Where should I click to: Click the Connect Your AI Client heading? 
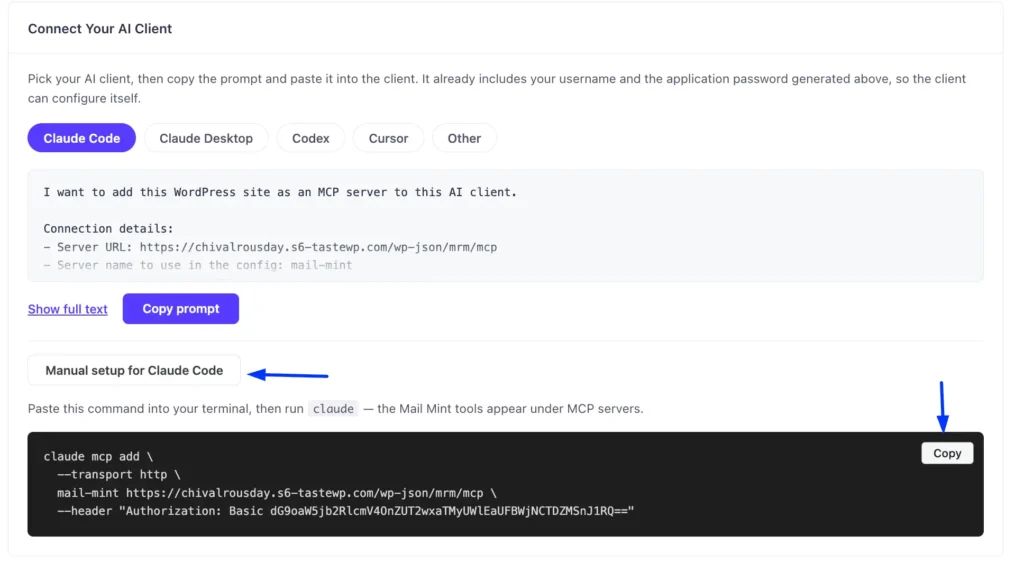tap(100, 29)
